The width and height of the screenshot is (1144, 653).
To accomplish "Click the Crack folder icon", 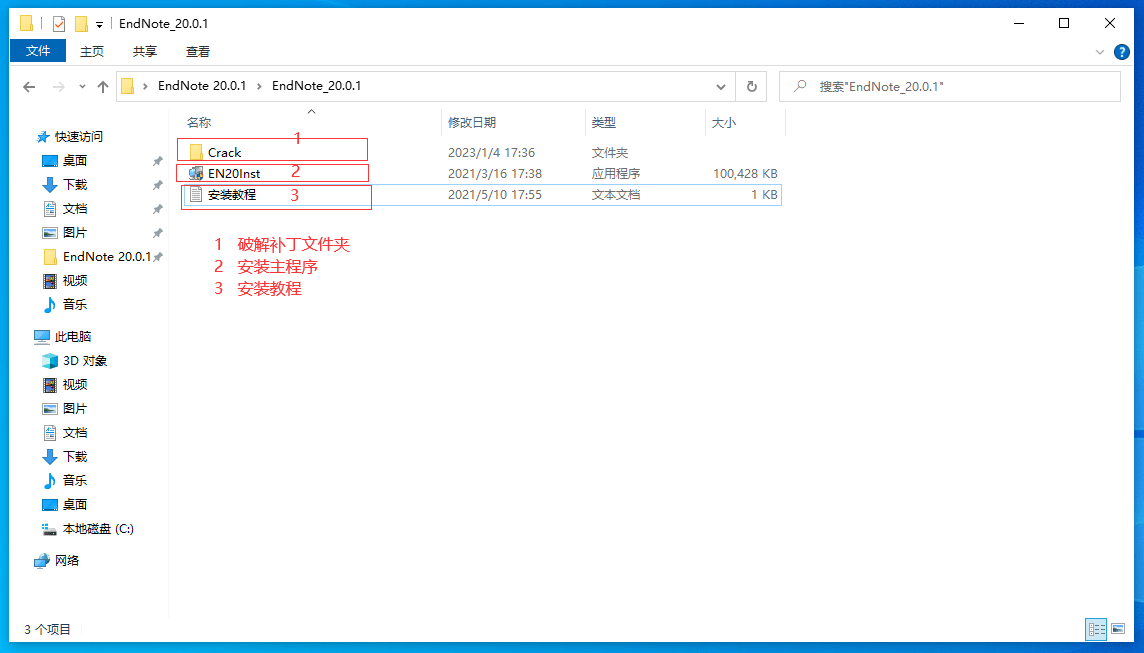I will tap(196, 152).
